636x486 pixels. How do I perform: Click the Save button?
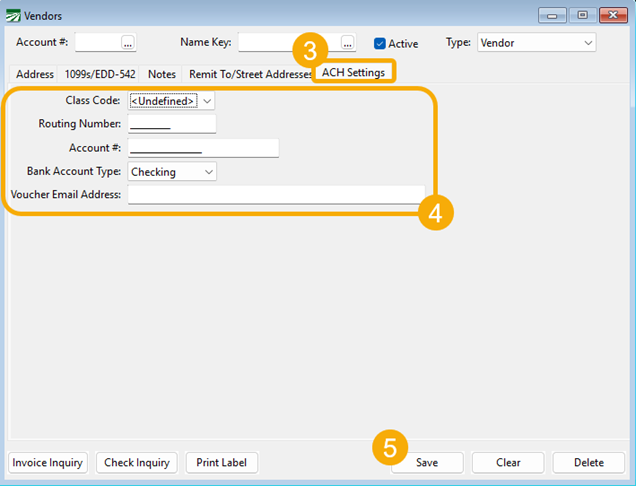click(427, 462)
